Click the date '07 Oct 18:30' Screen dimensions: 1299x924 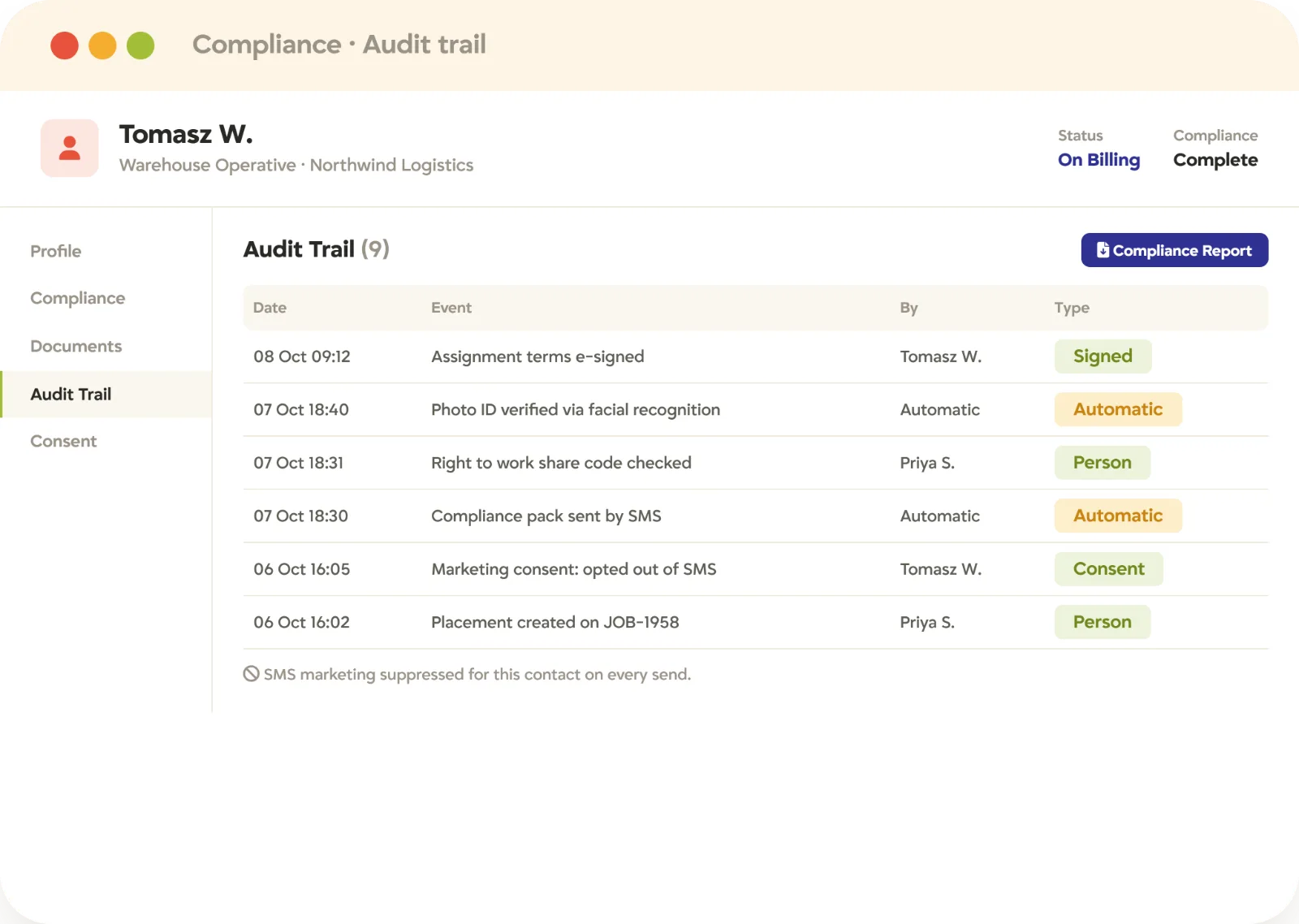[x=300, y=516]
